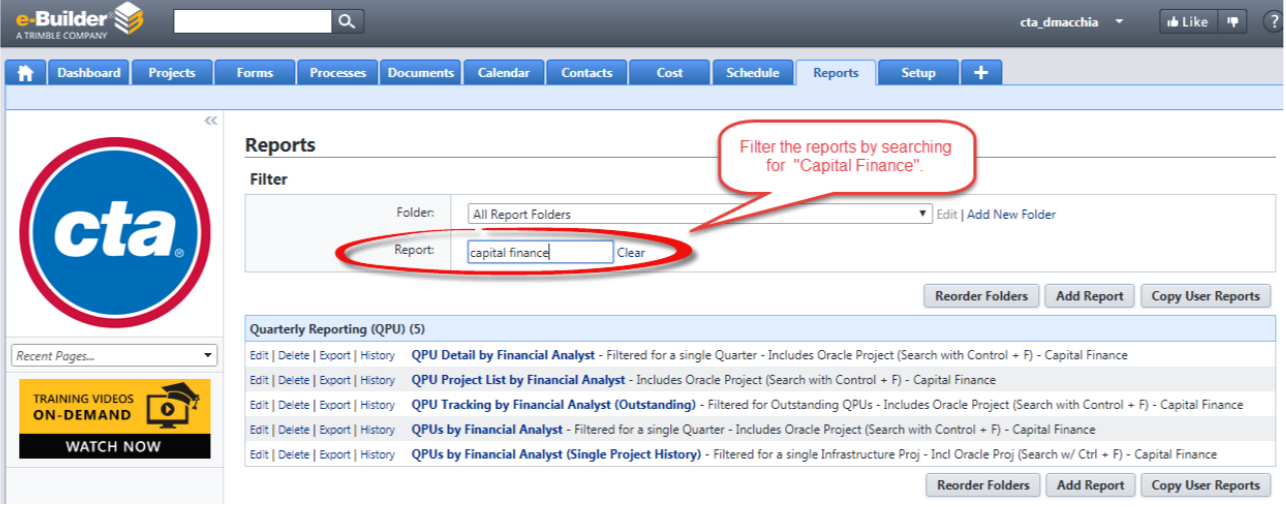Viewport: 1286px width, 507px height.
Task: Open the help question mark icon
Action: click(1272, 22)
